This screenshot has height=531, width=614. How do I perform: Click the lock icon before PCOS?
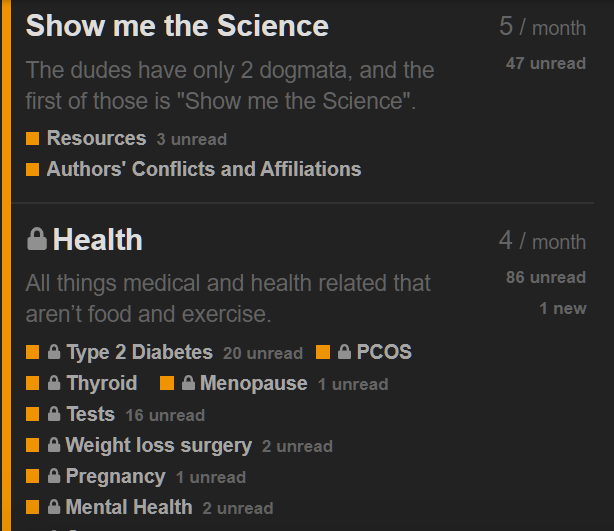point(344,352)
